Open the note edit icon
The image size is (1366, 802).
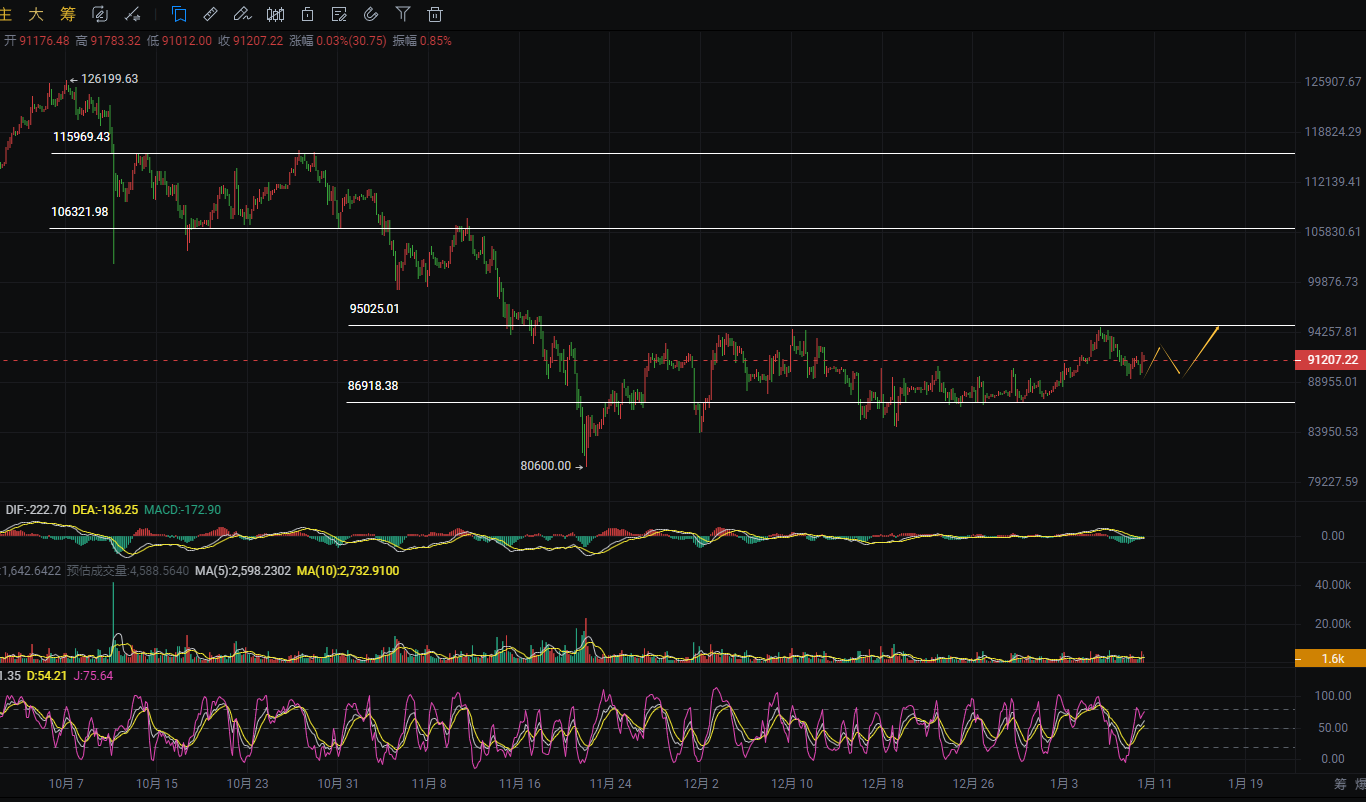(x=339, y=14)
